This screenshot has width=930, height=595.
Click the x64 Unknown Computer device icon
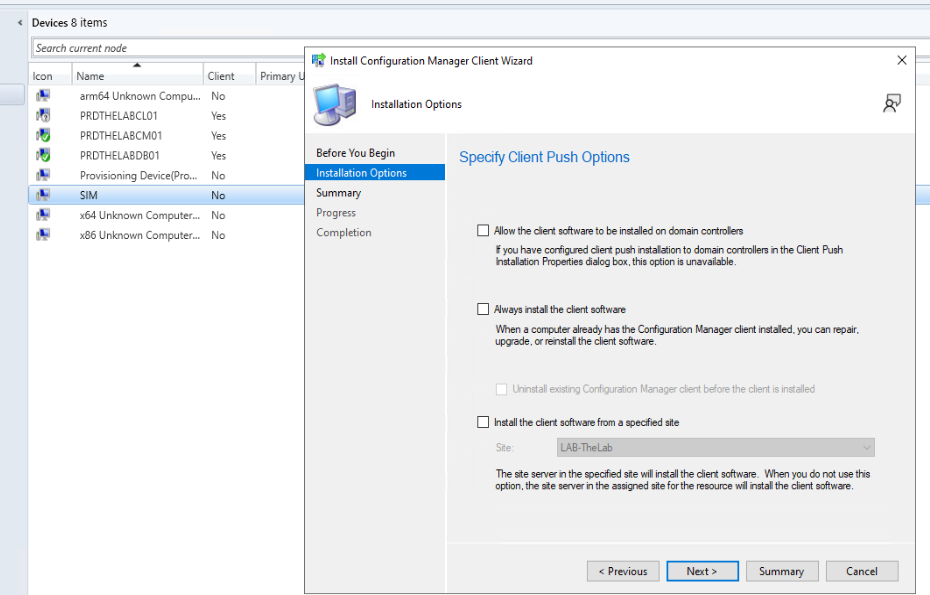[x=43, y=215]
